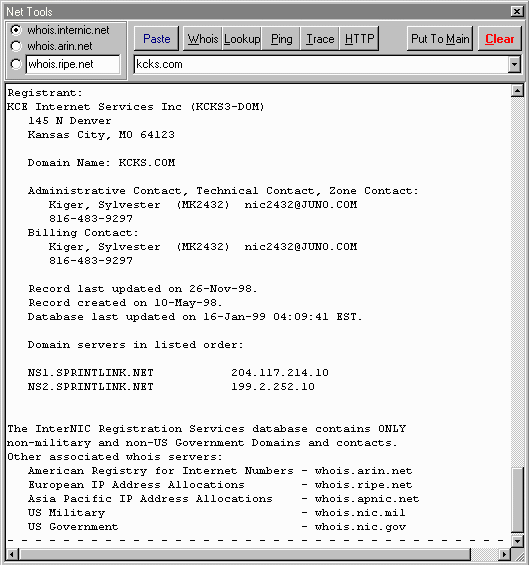
Task: Select the whois.arin.net radio button
Action: [x=16, y=46]
